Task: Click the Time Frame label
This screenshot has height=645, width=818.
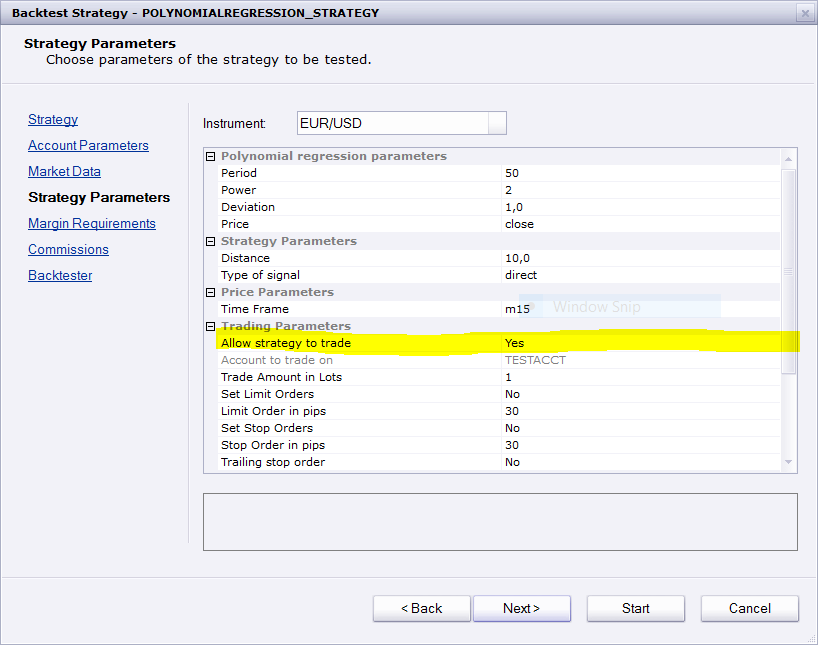Action: point(255,309)
